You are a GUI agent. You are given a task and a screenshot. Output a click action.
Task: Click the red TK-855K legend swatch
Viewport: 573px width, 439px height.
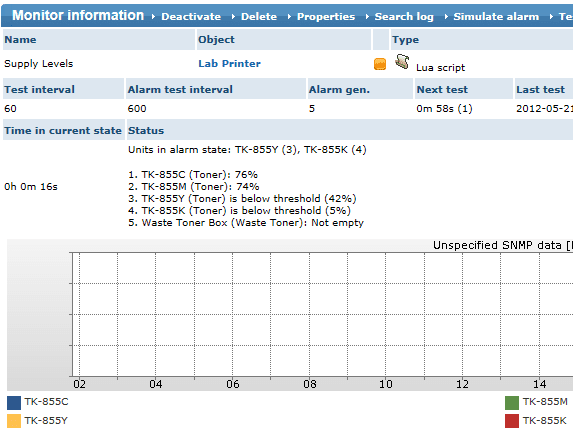tap(512, 421)
